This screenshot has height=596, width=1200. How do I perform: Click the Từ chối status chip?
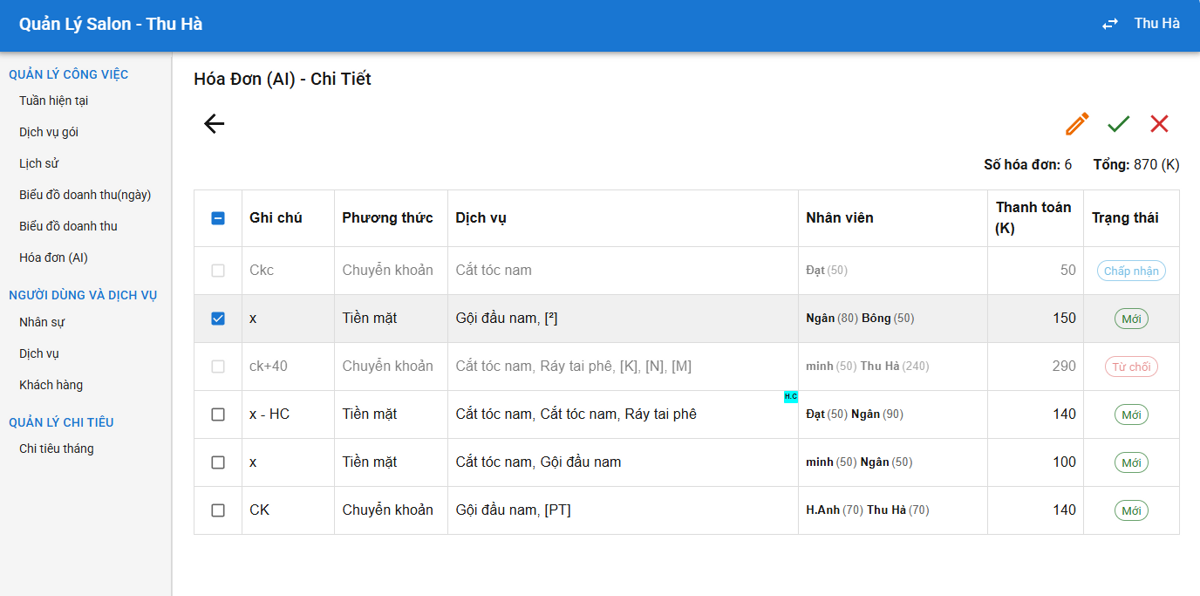[x=1131, y=367]
